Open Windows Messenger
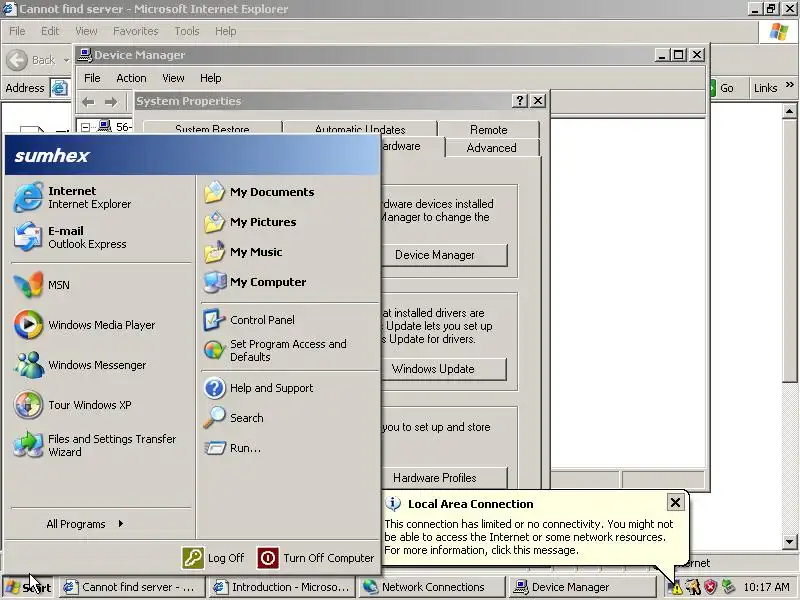 point(101,365)
